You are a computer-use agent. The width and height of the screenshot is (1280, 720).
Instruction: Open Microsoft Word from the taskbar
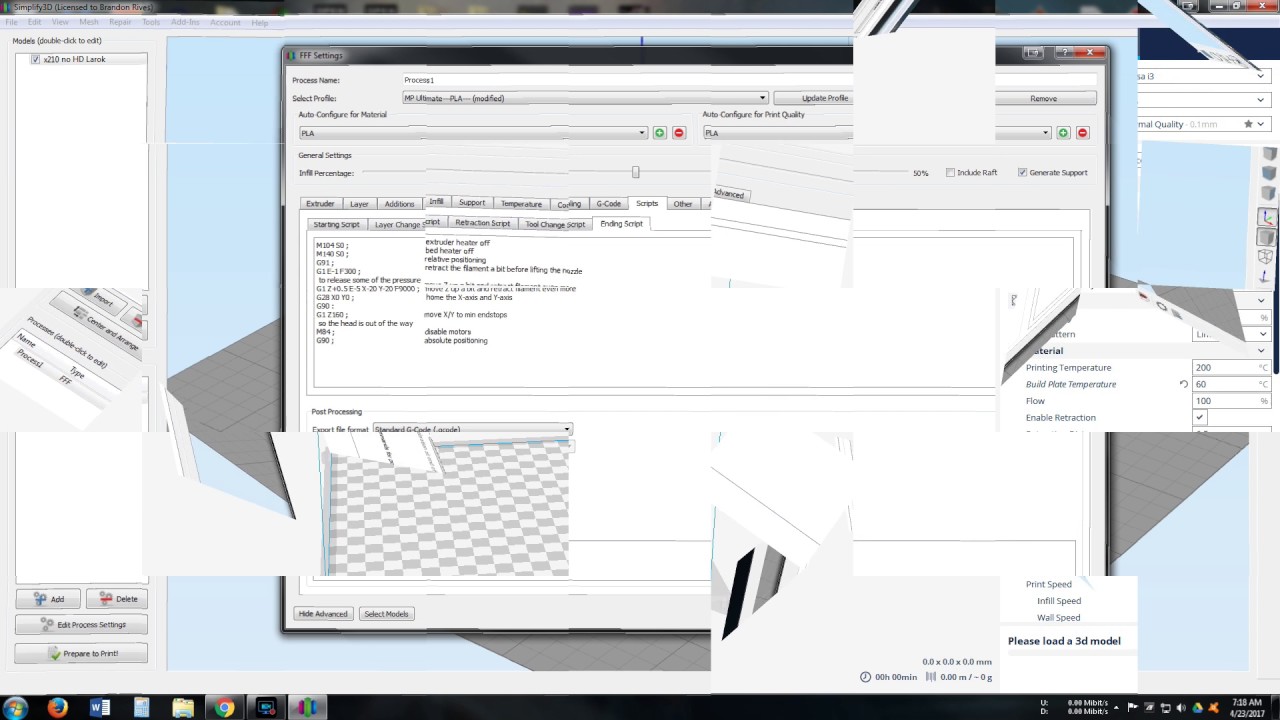click(x=99, y=707)
